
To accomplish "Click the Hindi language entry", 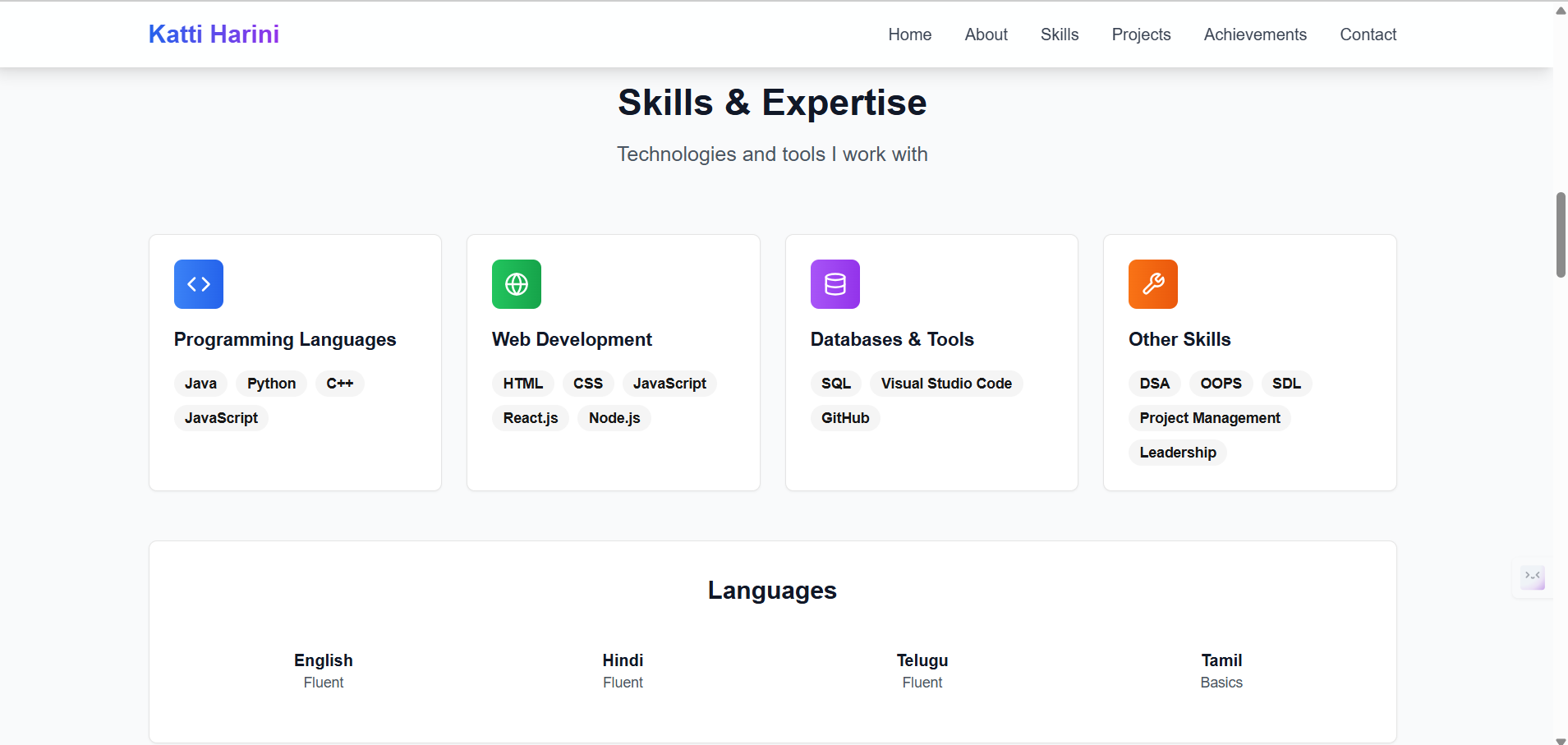I will point(623,670).
